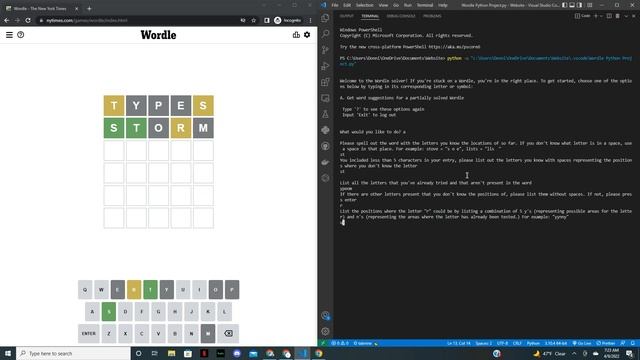Toggle panel layout icon in title bar

click(x=572, y=5)
